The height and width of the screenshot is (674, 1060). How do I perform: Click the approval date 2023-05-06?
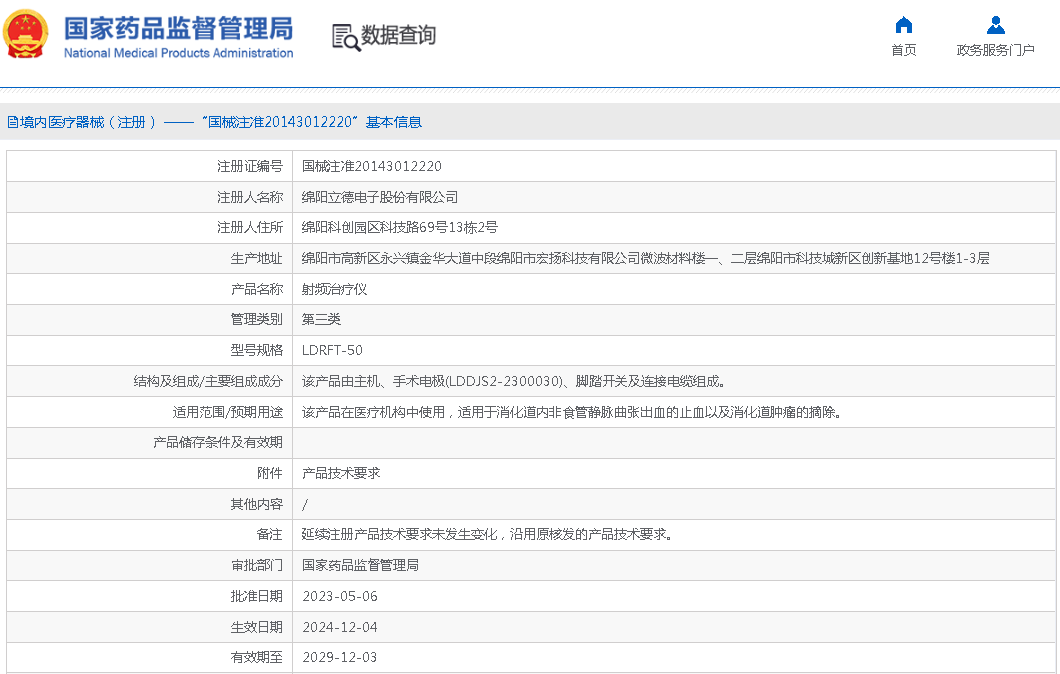point(340,596)
